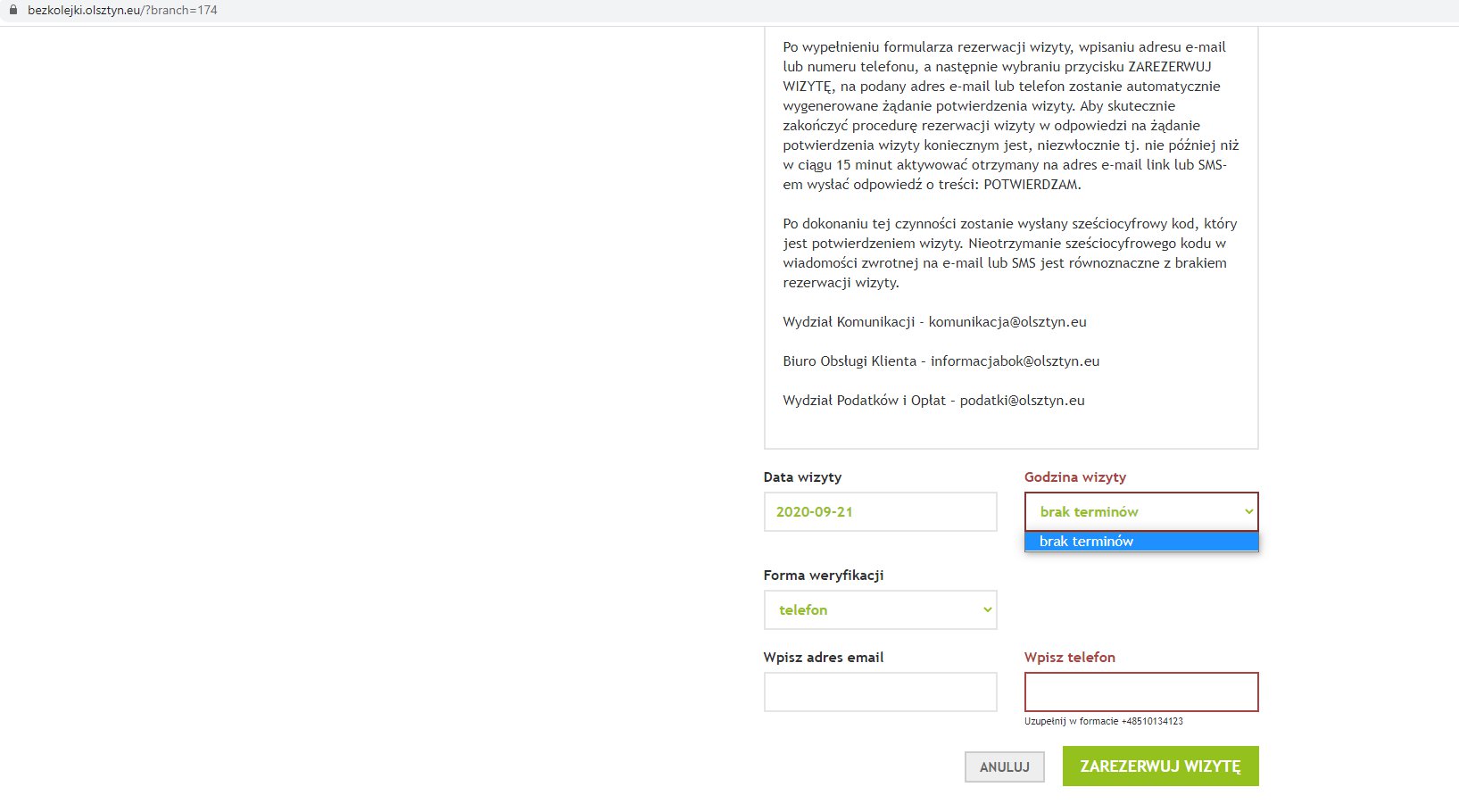Image resolution: width=1459 pixels, height=812 pixels.
Task: Focus the Wpisz adres email field
Action: (880, 692)
